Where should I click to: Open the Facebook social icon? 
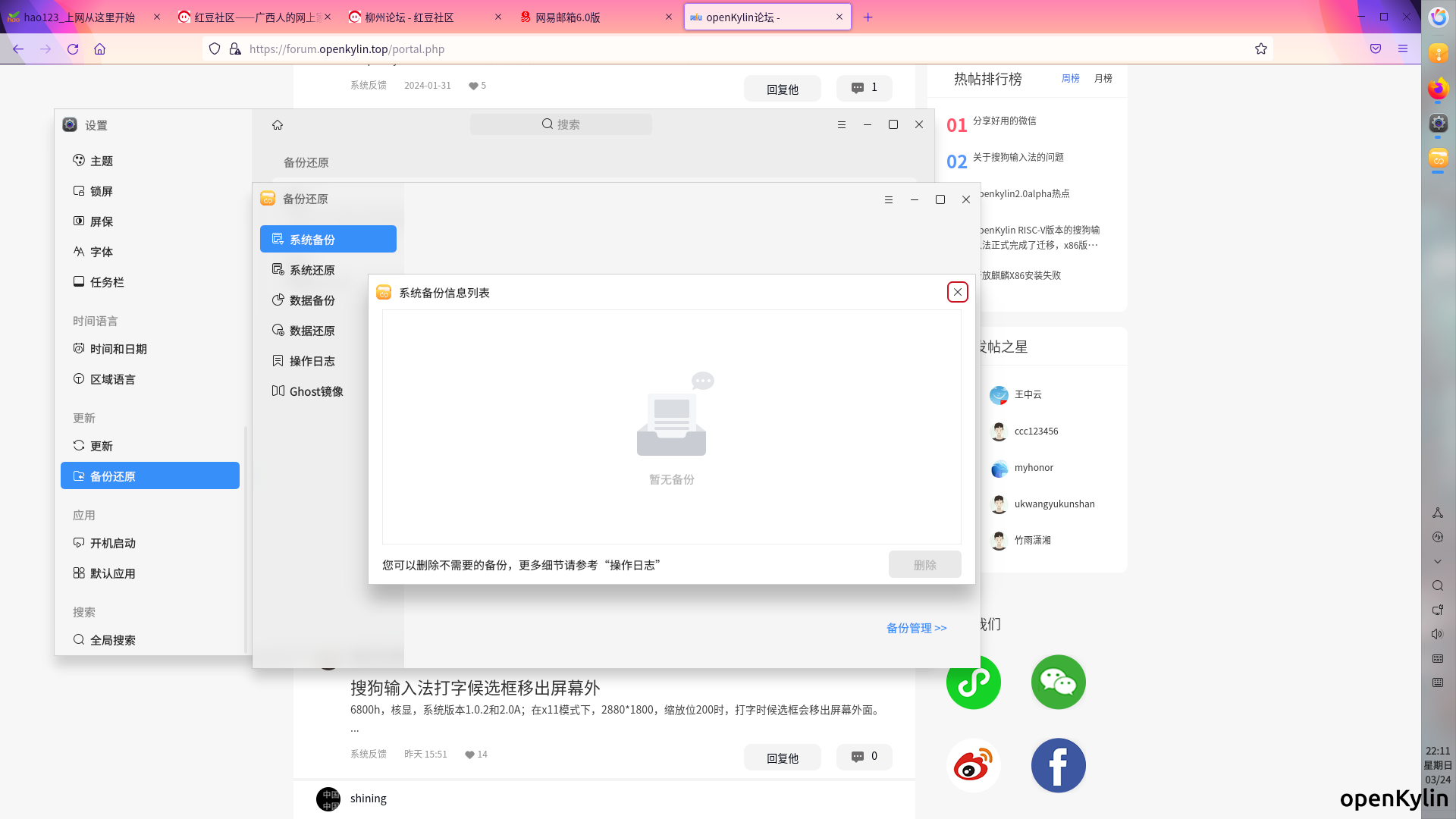[1058, 766]
